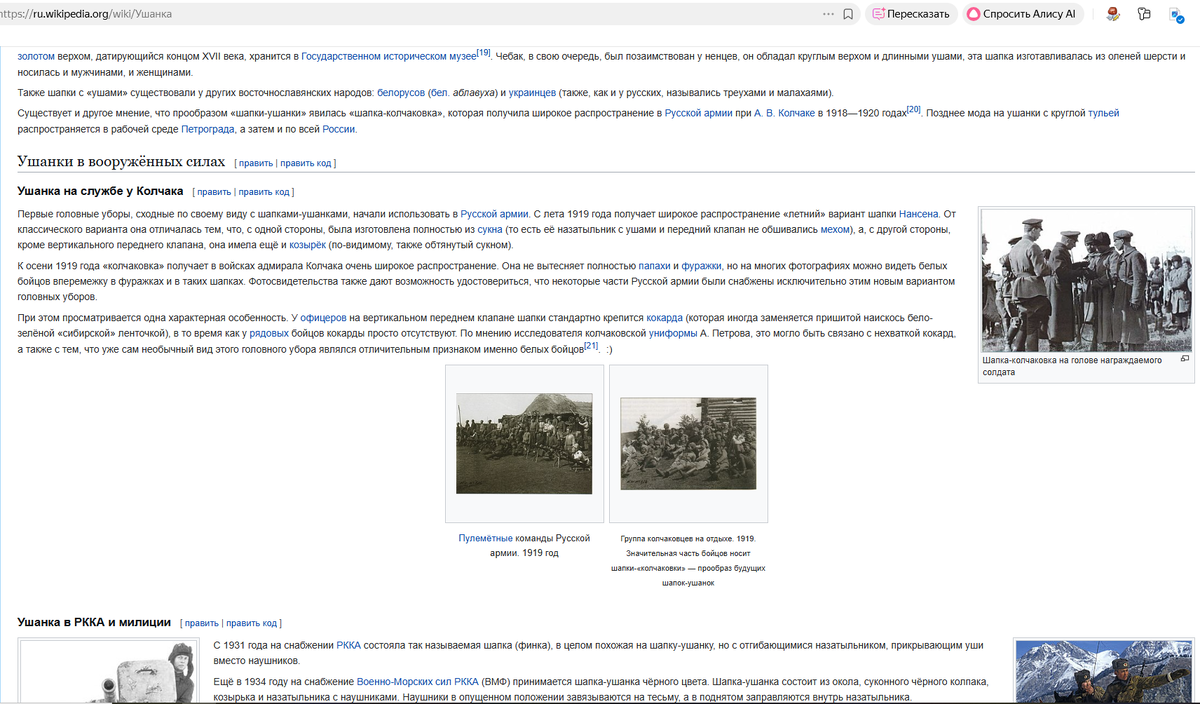This screenshot has width=1200, height=704.
Task: Follow the РККА link after 'снабжении'
Action: 348,645
